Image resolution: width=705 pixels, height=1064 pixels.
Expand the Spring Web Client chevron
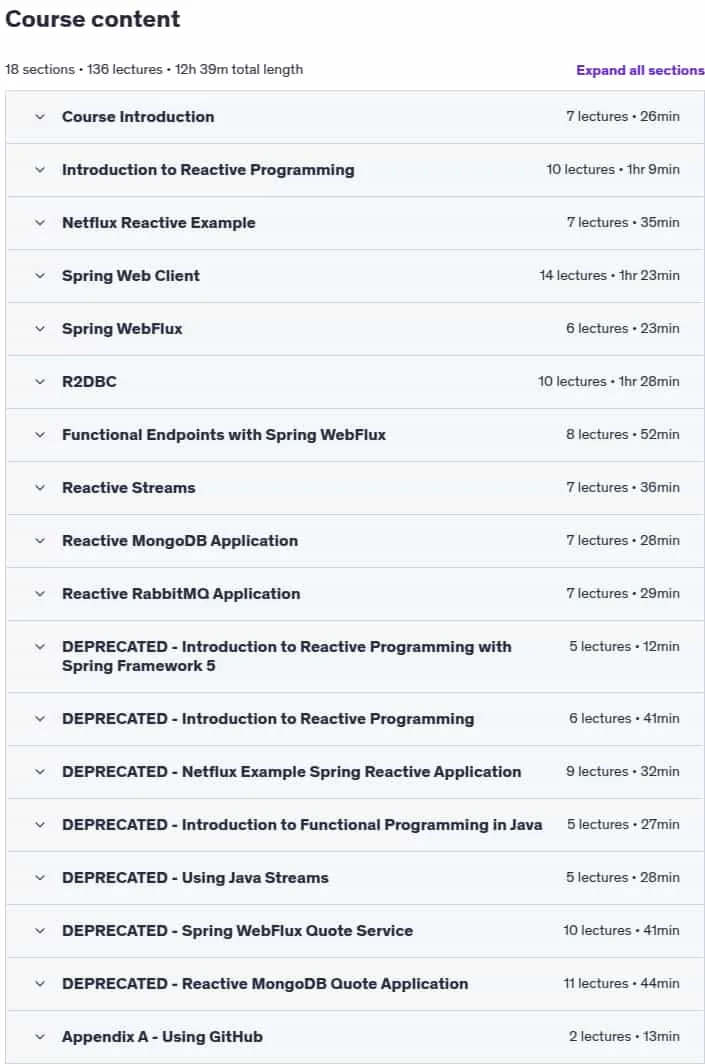click(x=40, y=276)
